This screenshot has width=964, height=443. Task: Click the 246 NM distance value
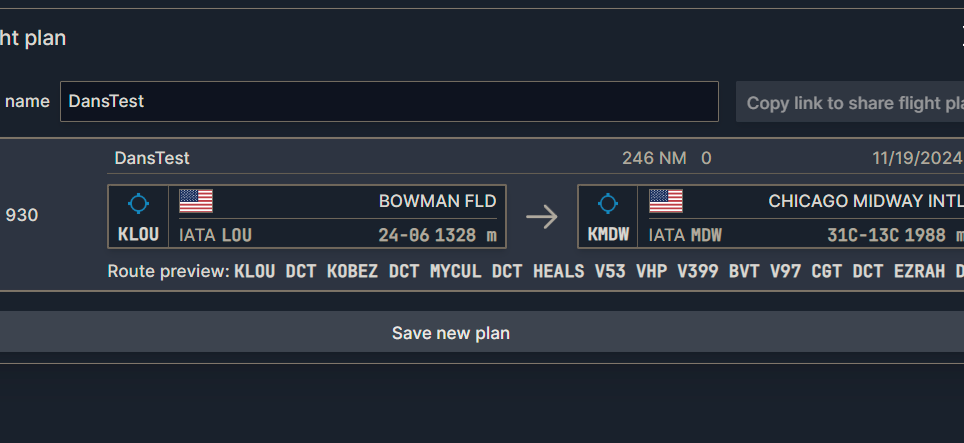(654, 158)
